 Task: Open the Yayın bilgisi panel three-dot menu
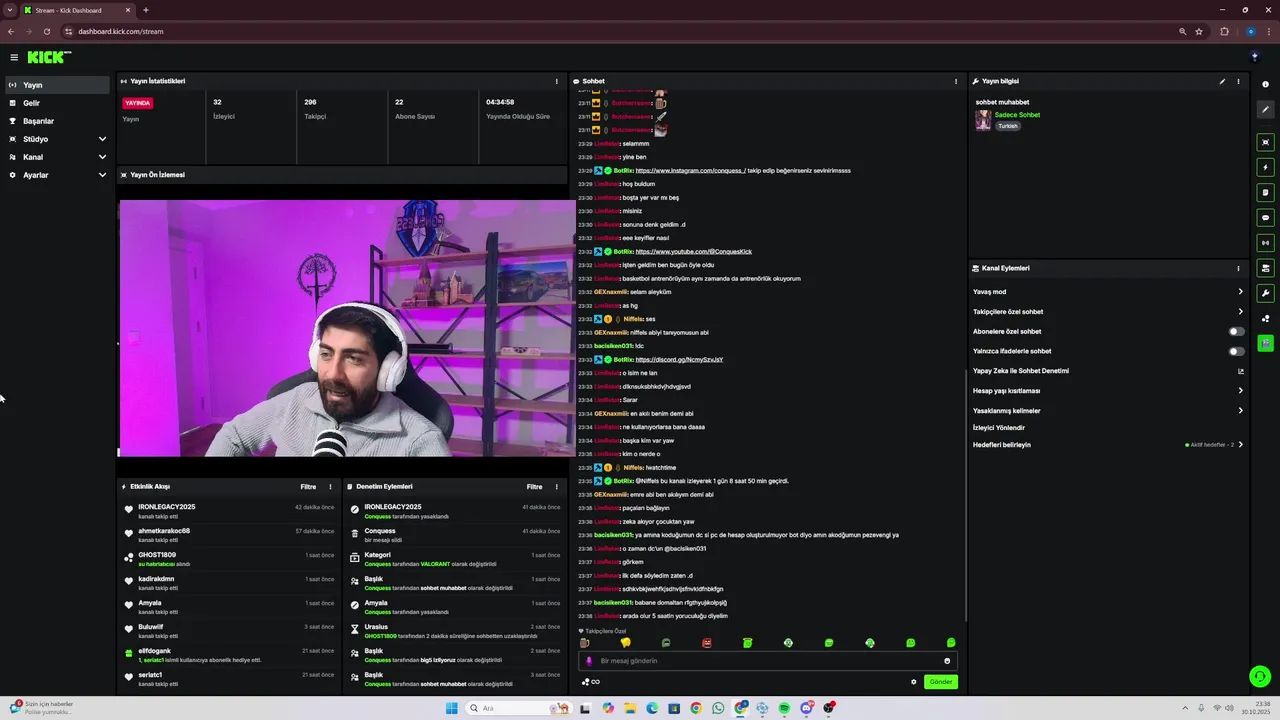click(x=1238, y=81)
